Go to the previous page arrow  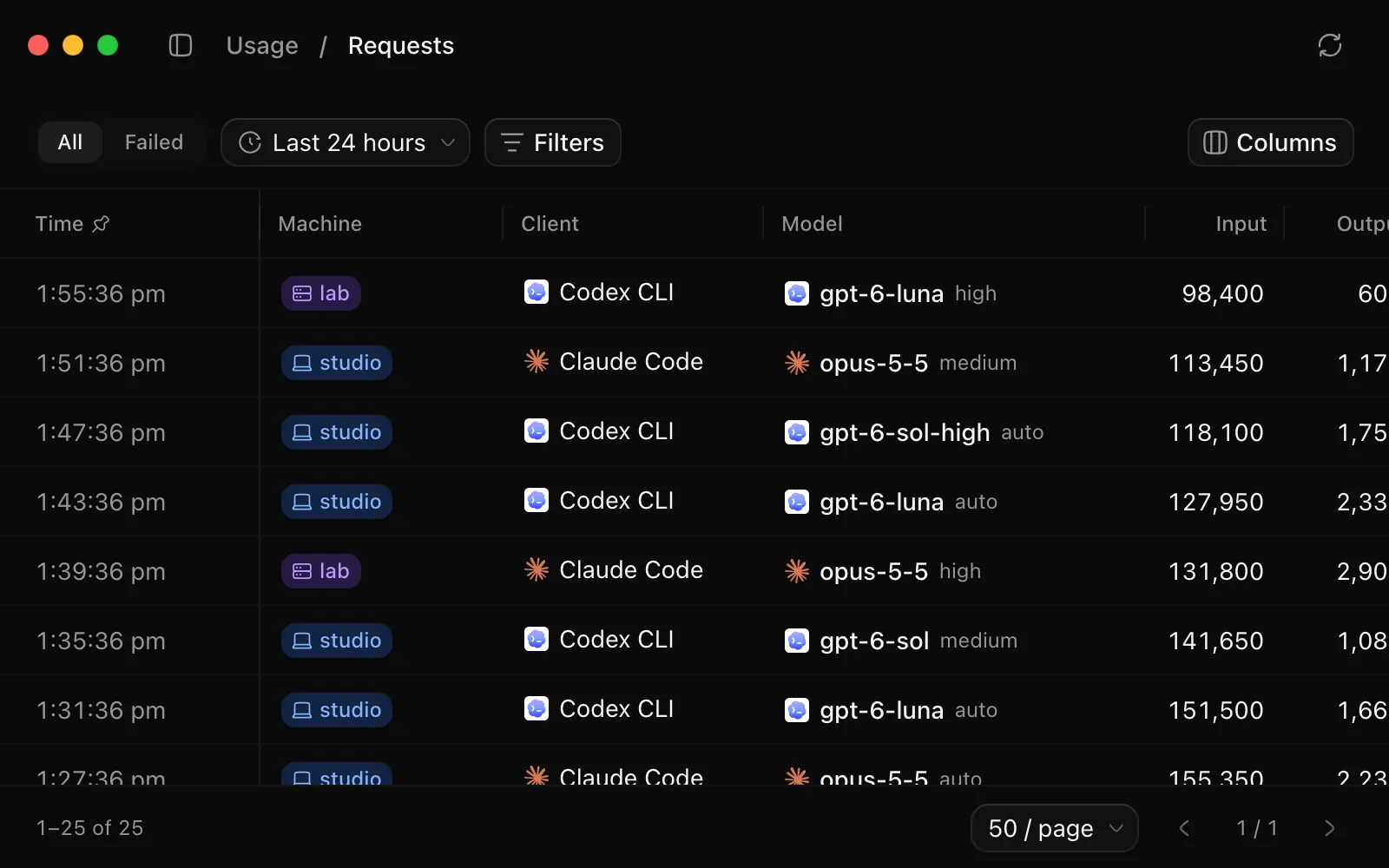point(1184,828)
